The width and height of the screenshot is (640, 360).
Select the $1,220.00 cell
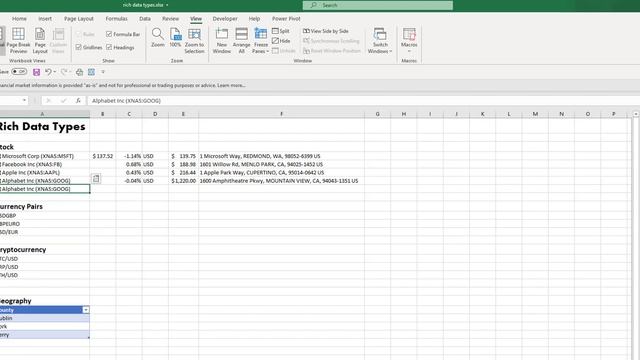point(184,180)
